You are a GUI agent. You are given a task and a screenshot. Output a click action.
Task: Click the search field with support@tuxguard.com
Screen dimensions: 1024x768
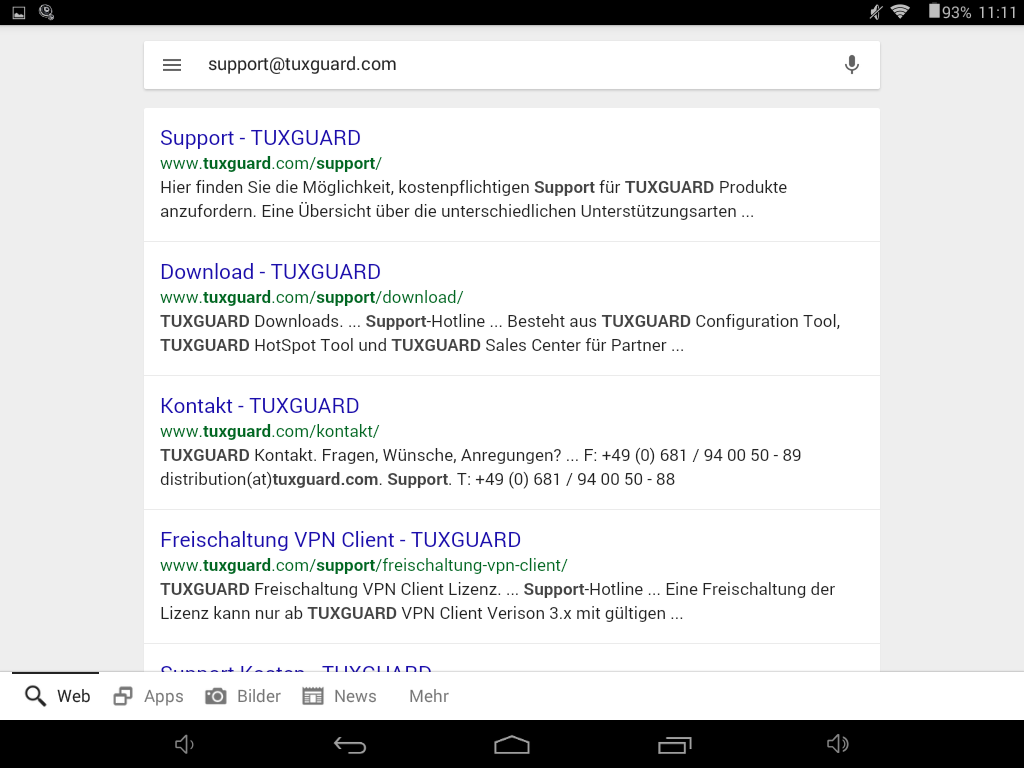[x=512, y=65]
